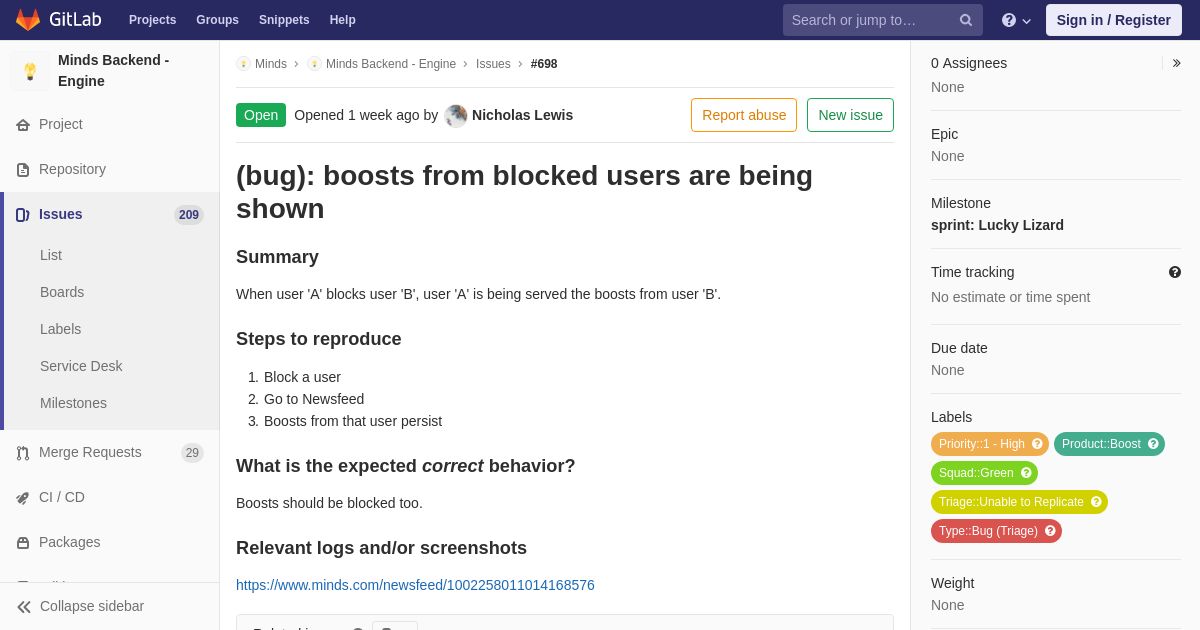Open the sprint: Lucky Lizard milestone
Image resolution: width=1200 pixels, height=630 pixels.
click(997, 225)
